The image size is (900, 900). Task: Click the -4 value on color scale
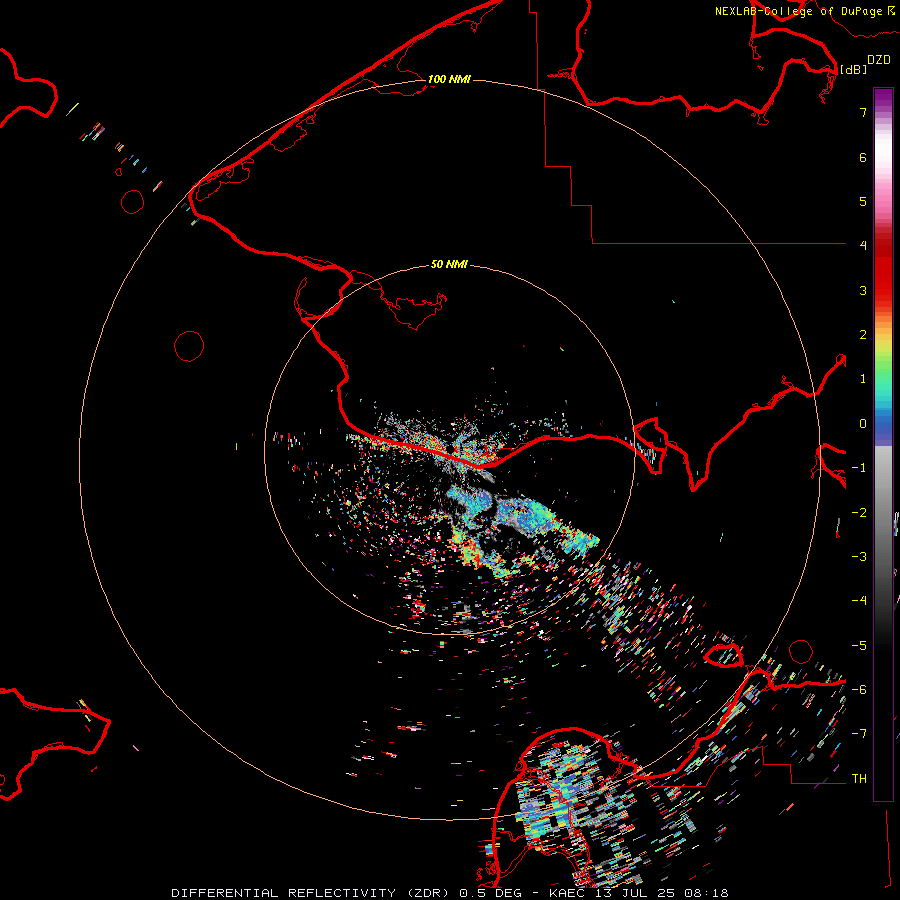(859, 601)
